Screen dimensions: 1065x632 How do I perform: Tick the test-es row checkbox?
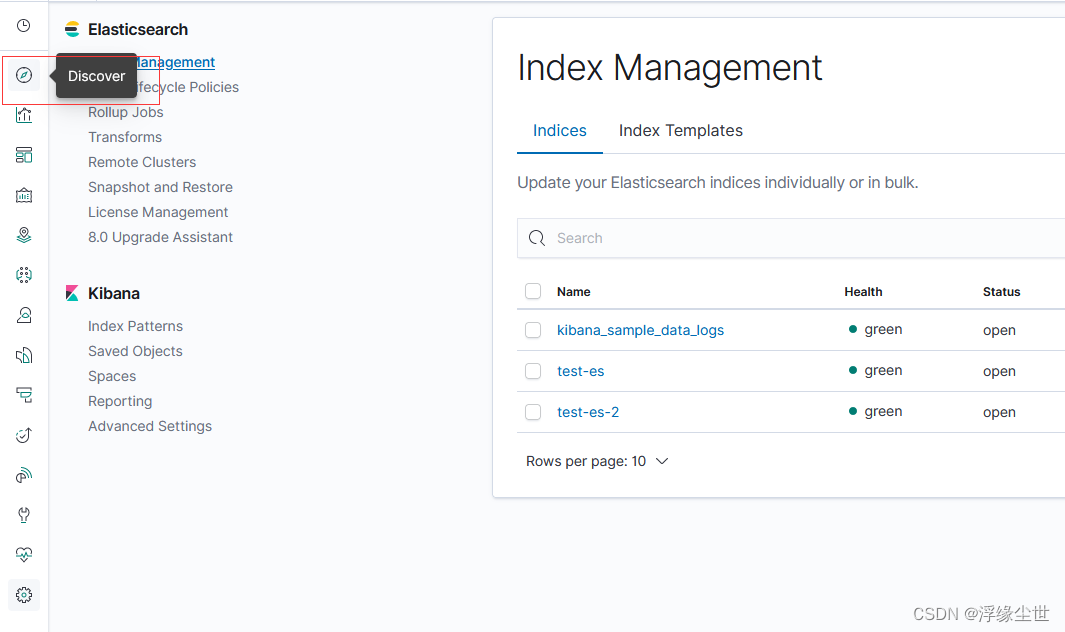(x=533, y=371)
